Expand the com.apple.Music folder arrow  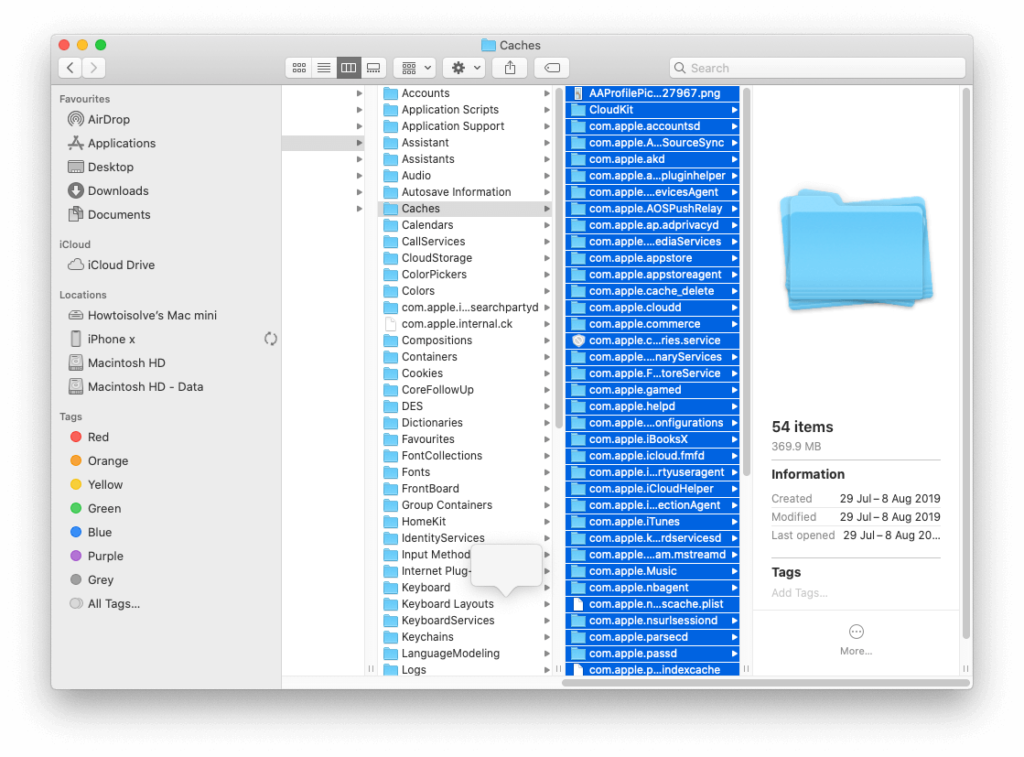click(x=734, y=571)
